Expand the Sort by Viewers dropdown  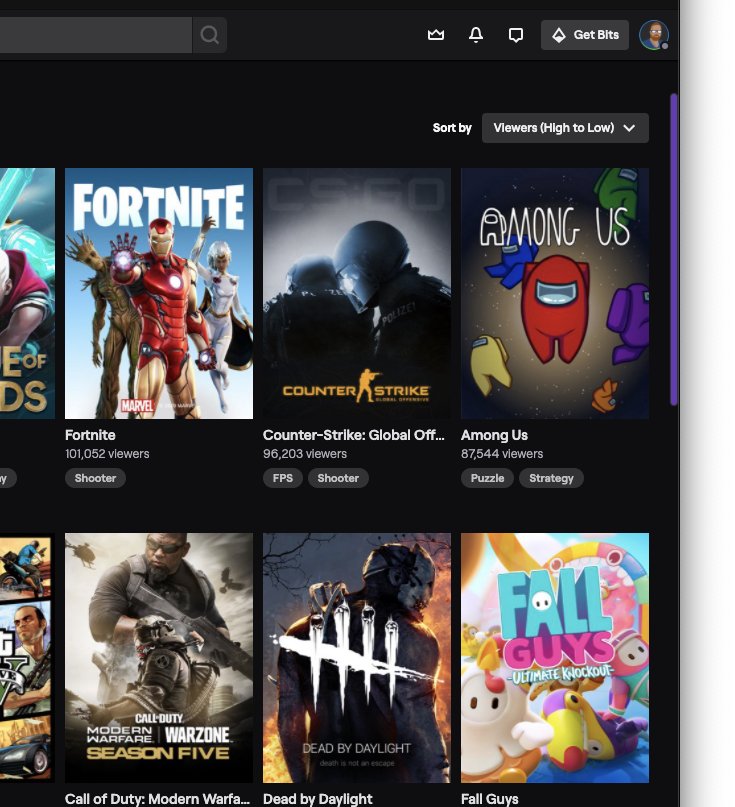[x=565, y=128]
